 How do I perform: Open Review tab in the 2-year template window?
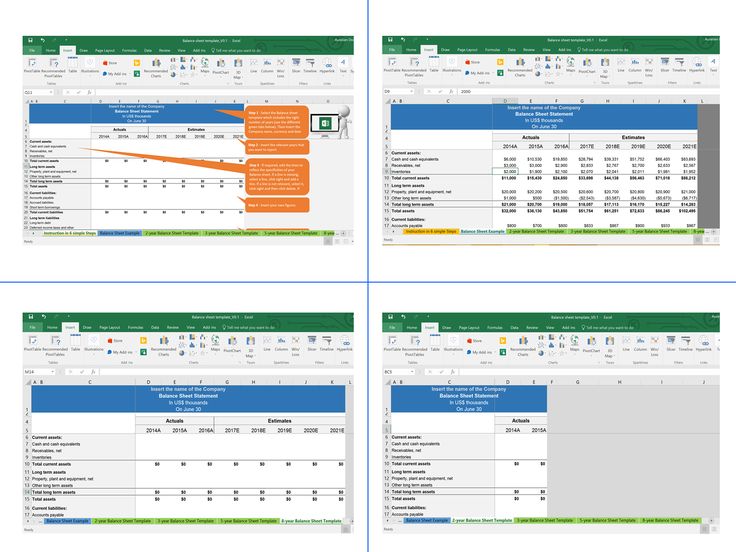532,327
